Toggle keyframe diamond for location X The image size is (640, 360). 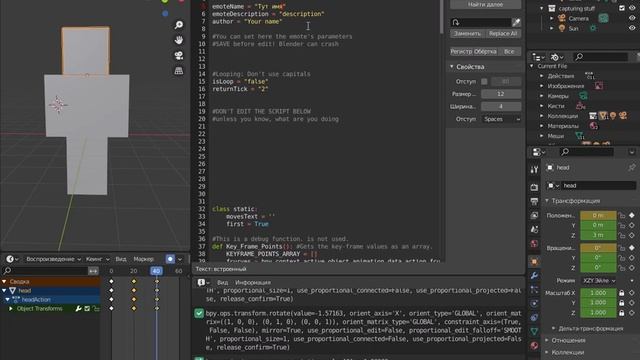click(x=632, y=215)
